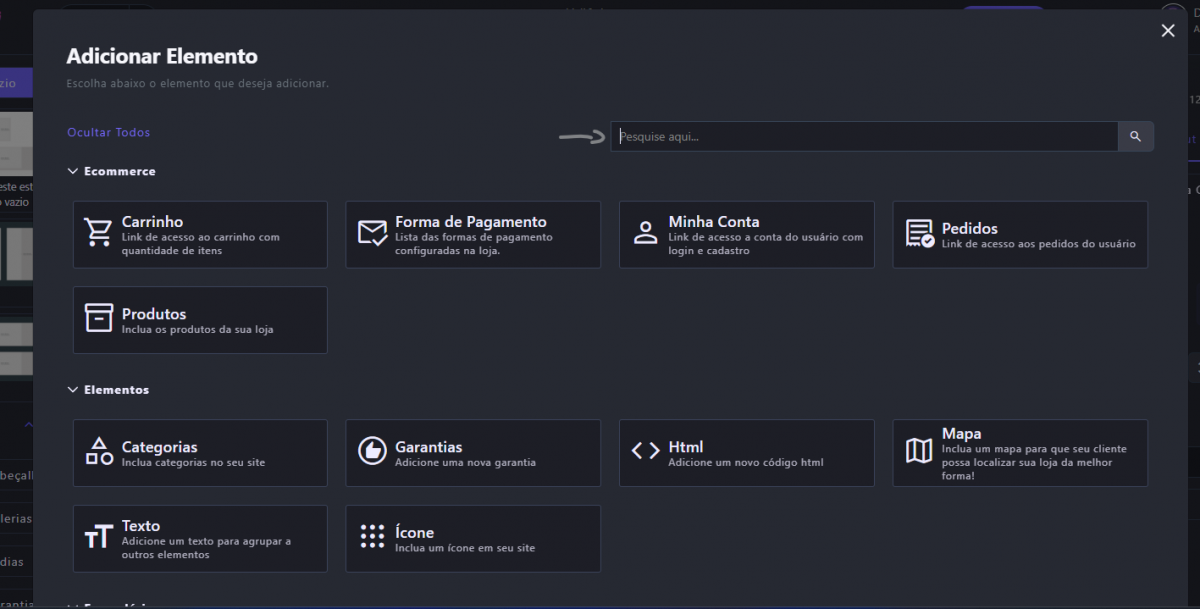Pick the Html code brackets icon

(x=645, y=451)
